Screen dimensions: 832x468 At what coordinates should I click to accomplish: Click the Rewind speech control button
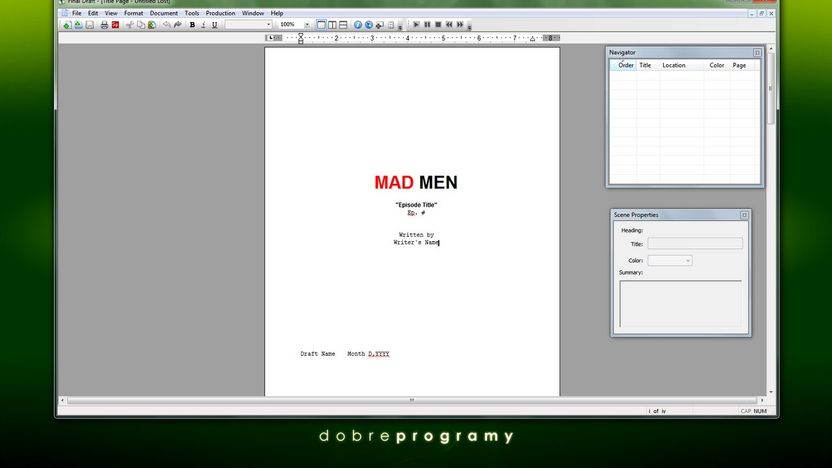(x=449, y=24)
